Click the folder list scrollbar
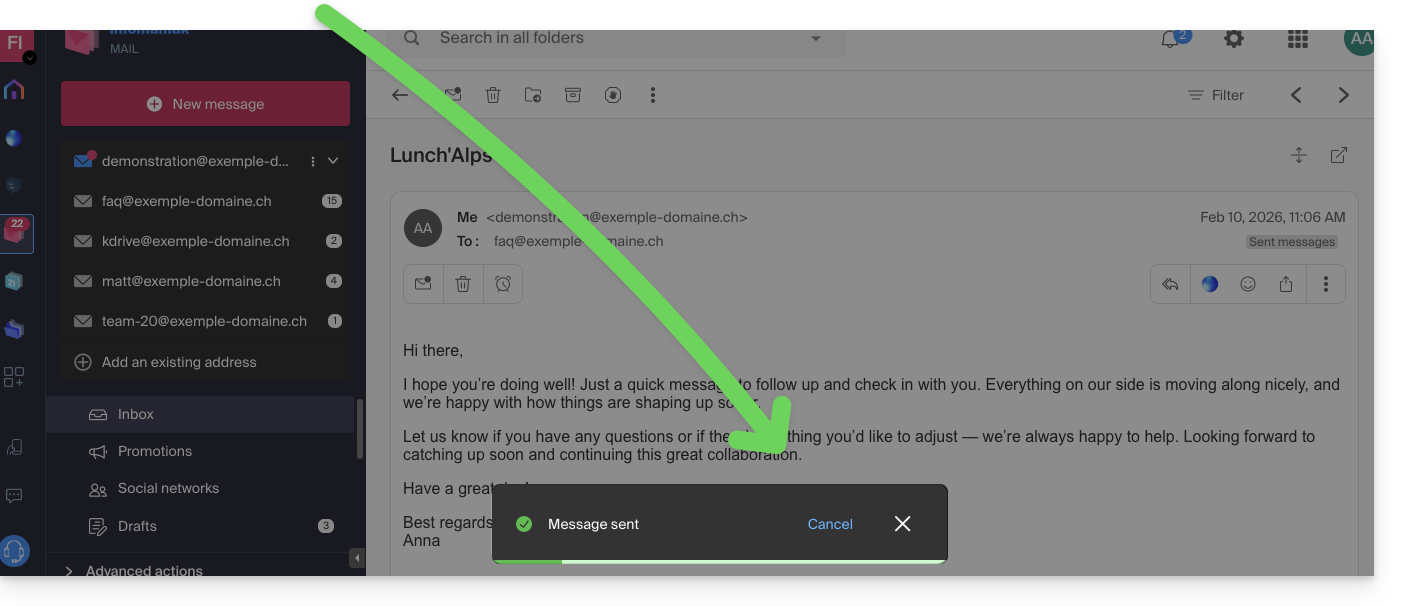This screenshot has width=1404, height=606. click(360, 430)
